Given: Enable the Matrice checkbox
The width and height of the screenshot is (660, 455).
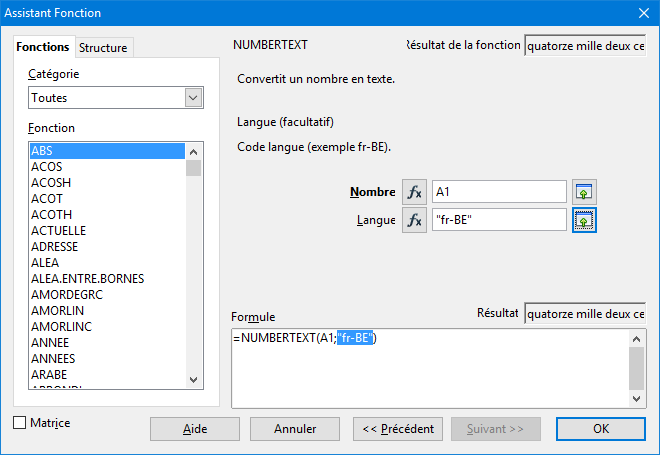Looking at the screenshot, I should tap(19, 423).
